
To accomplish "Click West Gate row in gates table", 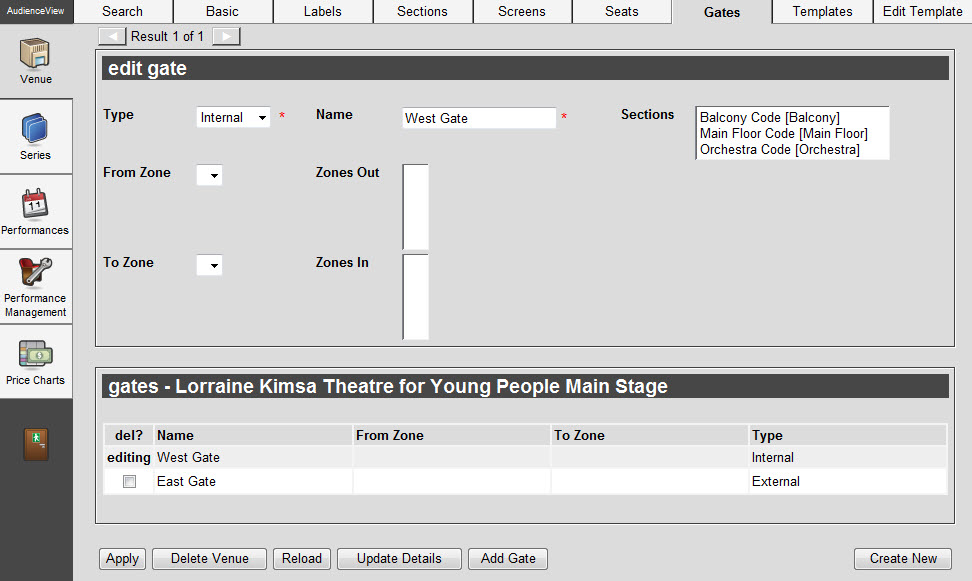I will pos(525,457).
